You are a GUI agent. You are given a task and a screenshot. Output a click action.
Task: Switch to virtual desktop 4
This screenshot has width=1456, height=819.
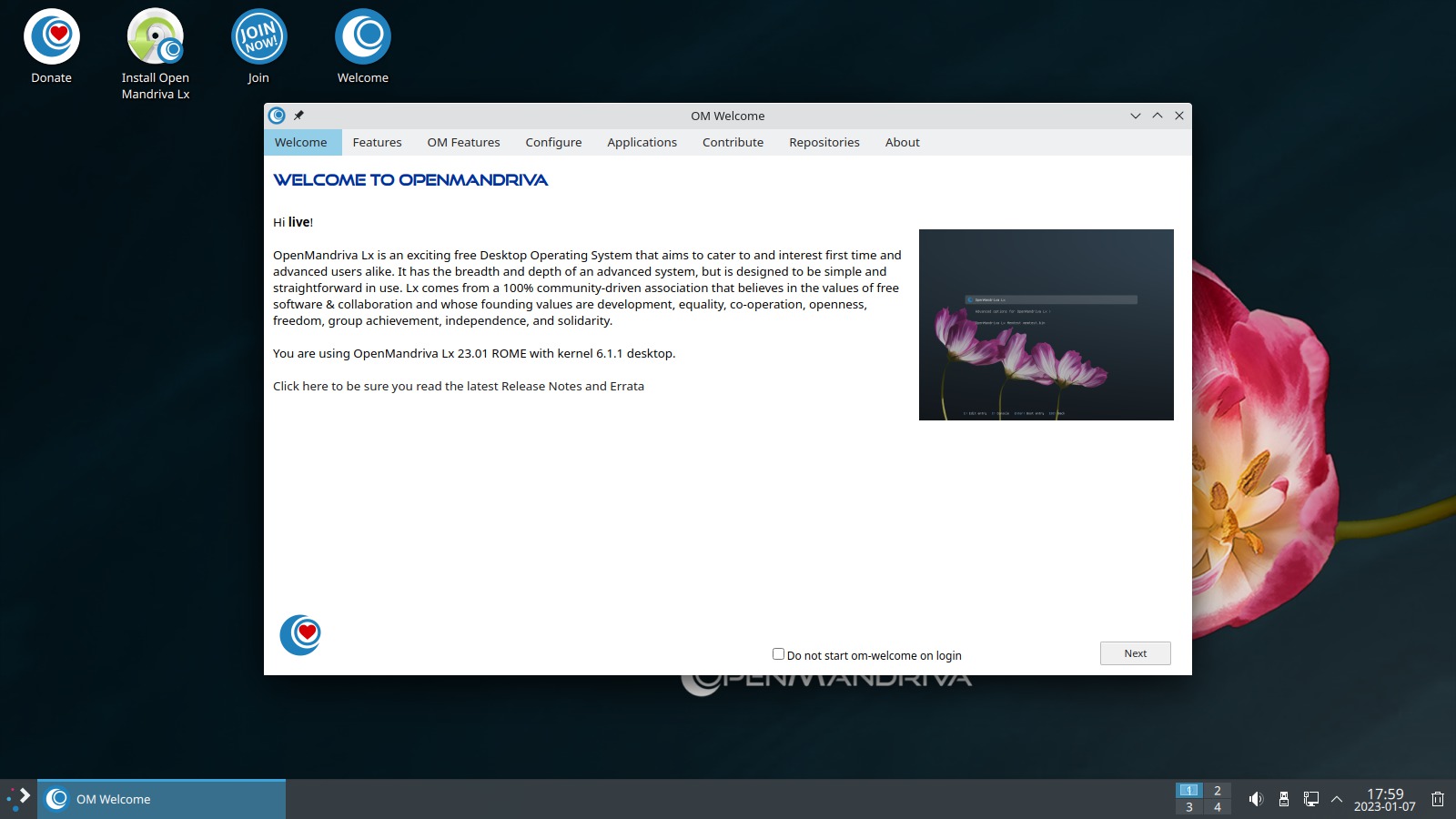click(x=1218, y=807)
